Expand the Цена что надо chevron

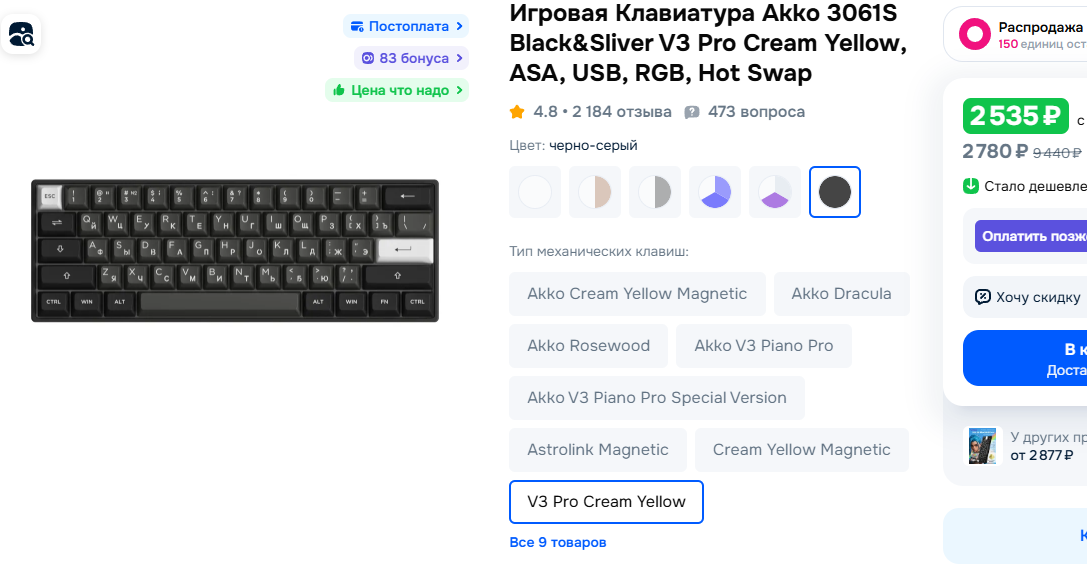[459, 90]
